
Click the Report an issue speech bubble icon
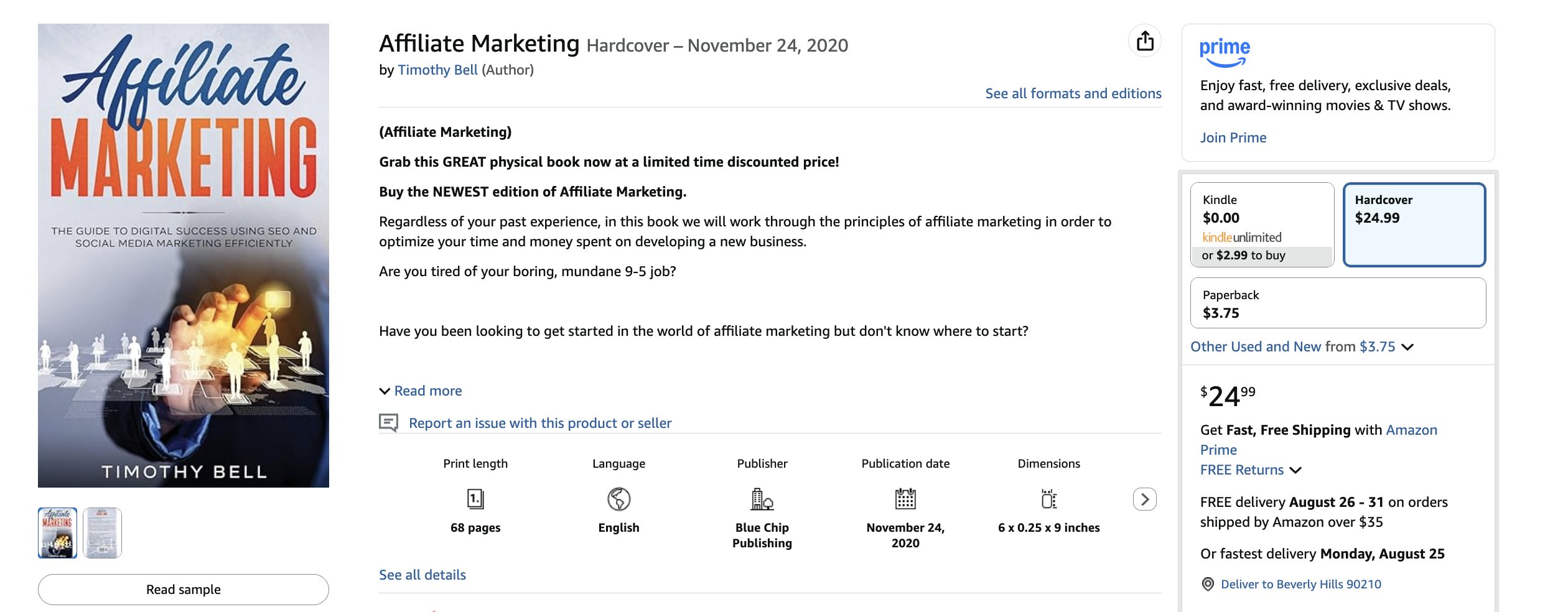pos(389,422)
